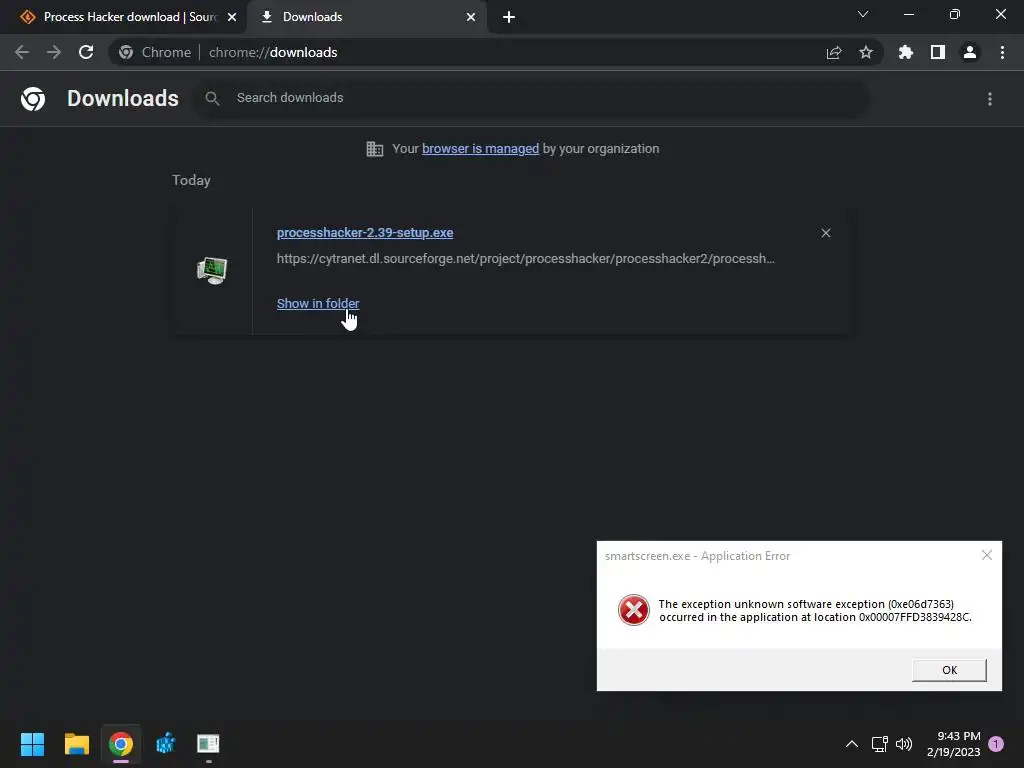1024x768 pixels.
Task: Open the Chrome profile avatar
Action: pyautogui.click(x=970, y=52)
